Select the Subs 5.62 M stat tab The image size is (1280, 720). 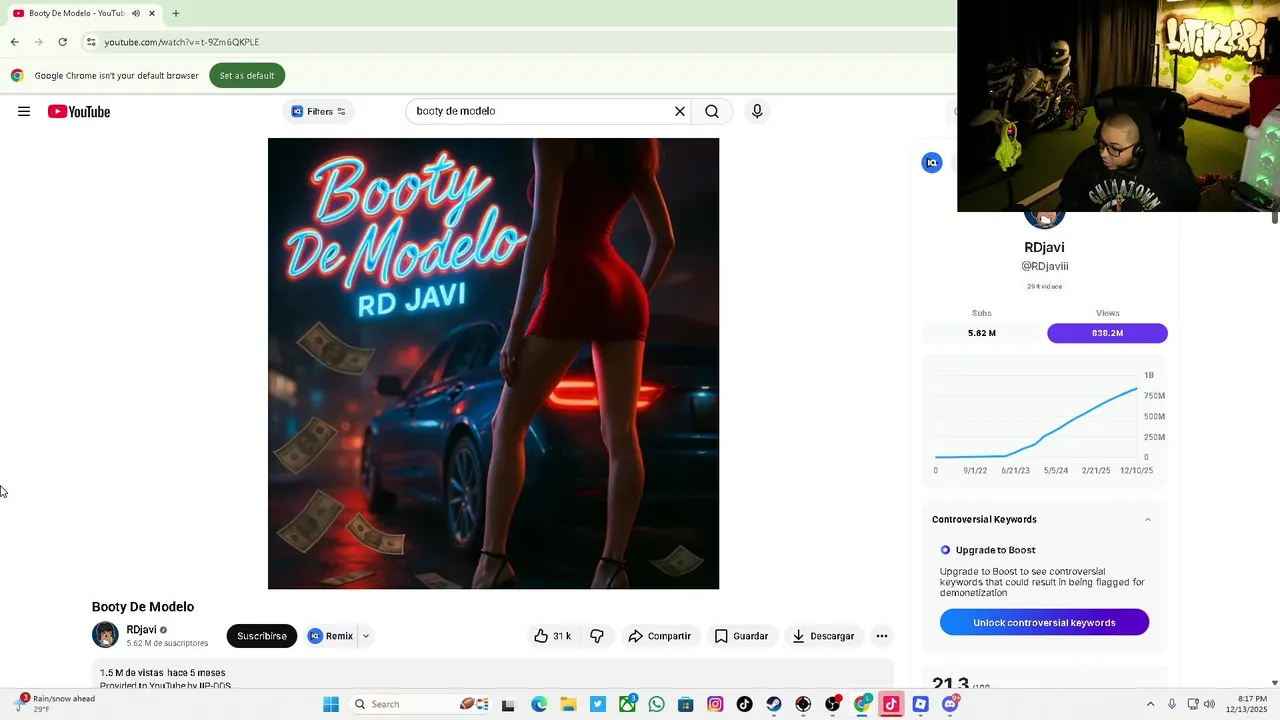(x=982, y=333)
